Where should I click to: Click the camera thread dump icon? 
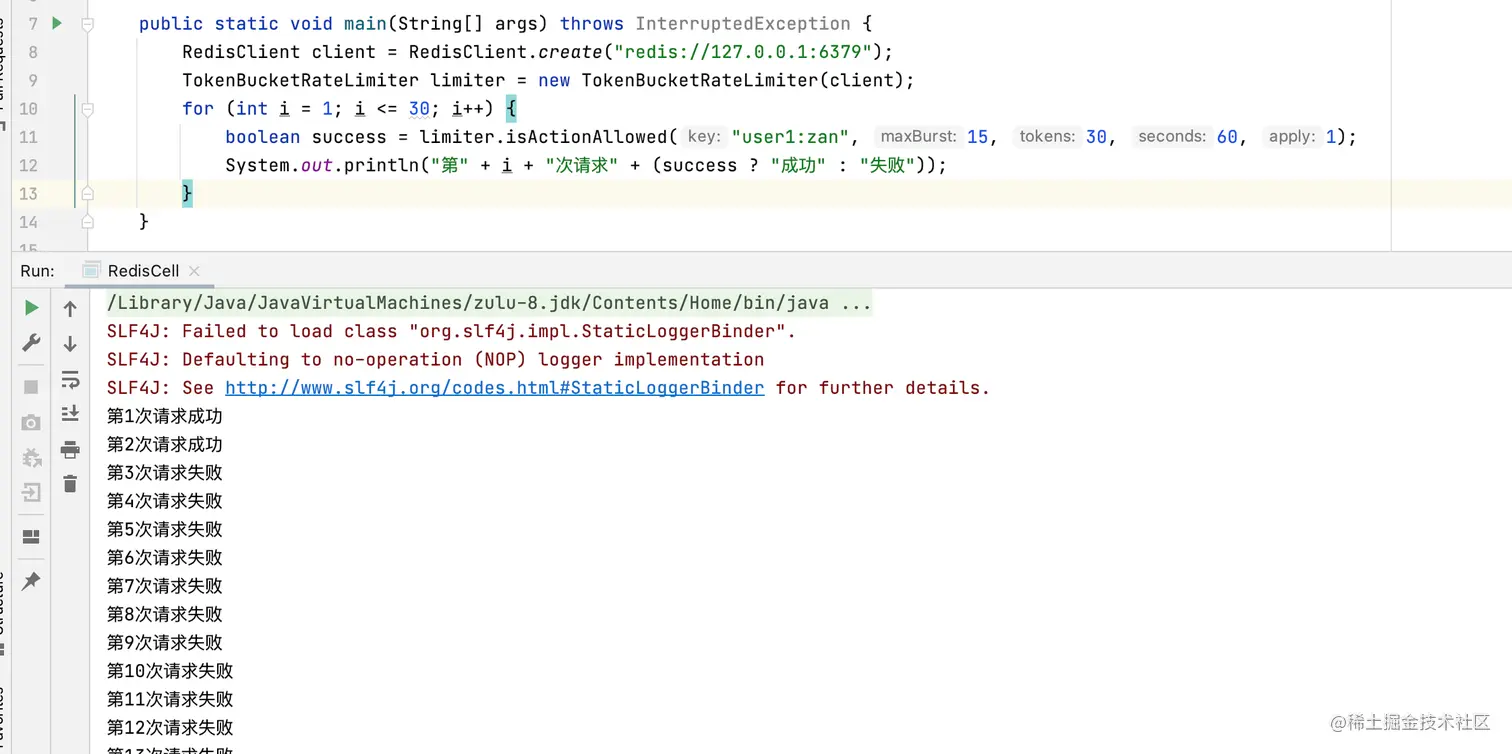pos(31,423)
